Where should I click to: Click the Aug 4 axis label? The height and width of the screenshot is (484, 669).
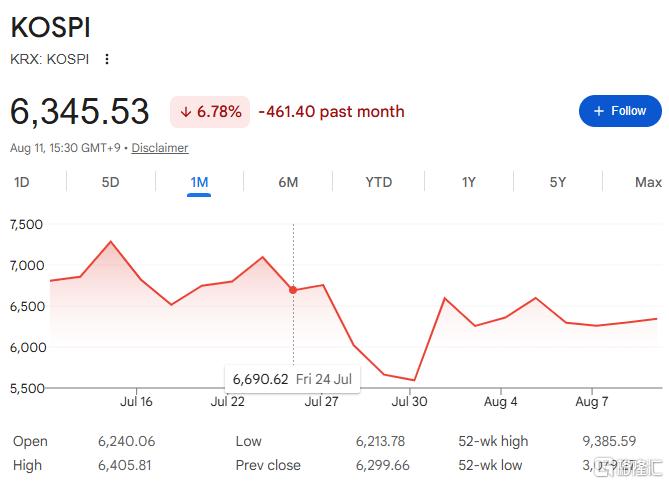(x=500, y=402)
